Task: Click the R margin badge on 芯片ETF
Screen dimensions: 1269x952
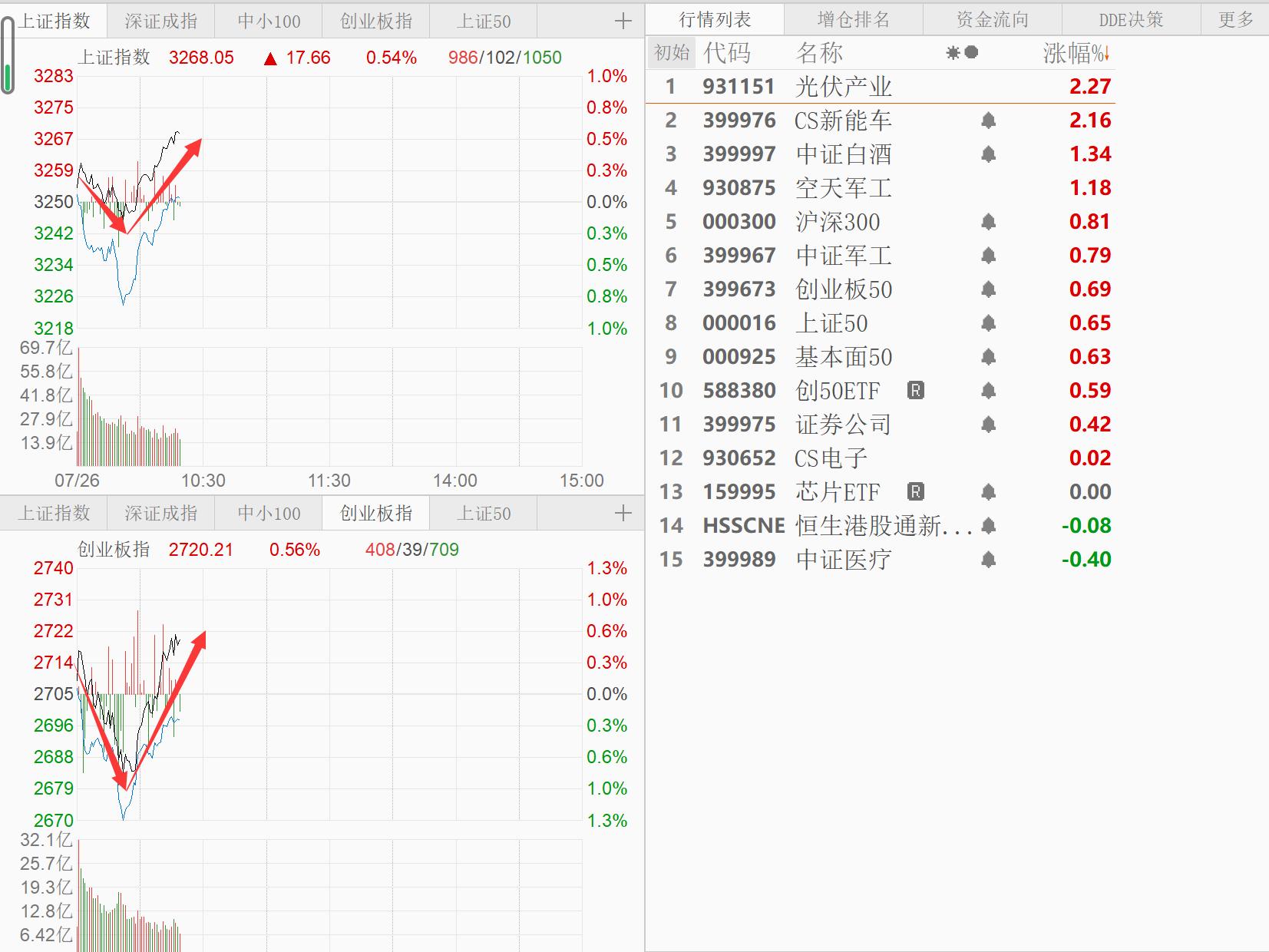Action: tap(915, 492)
